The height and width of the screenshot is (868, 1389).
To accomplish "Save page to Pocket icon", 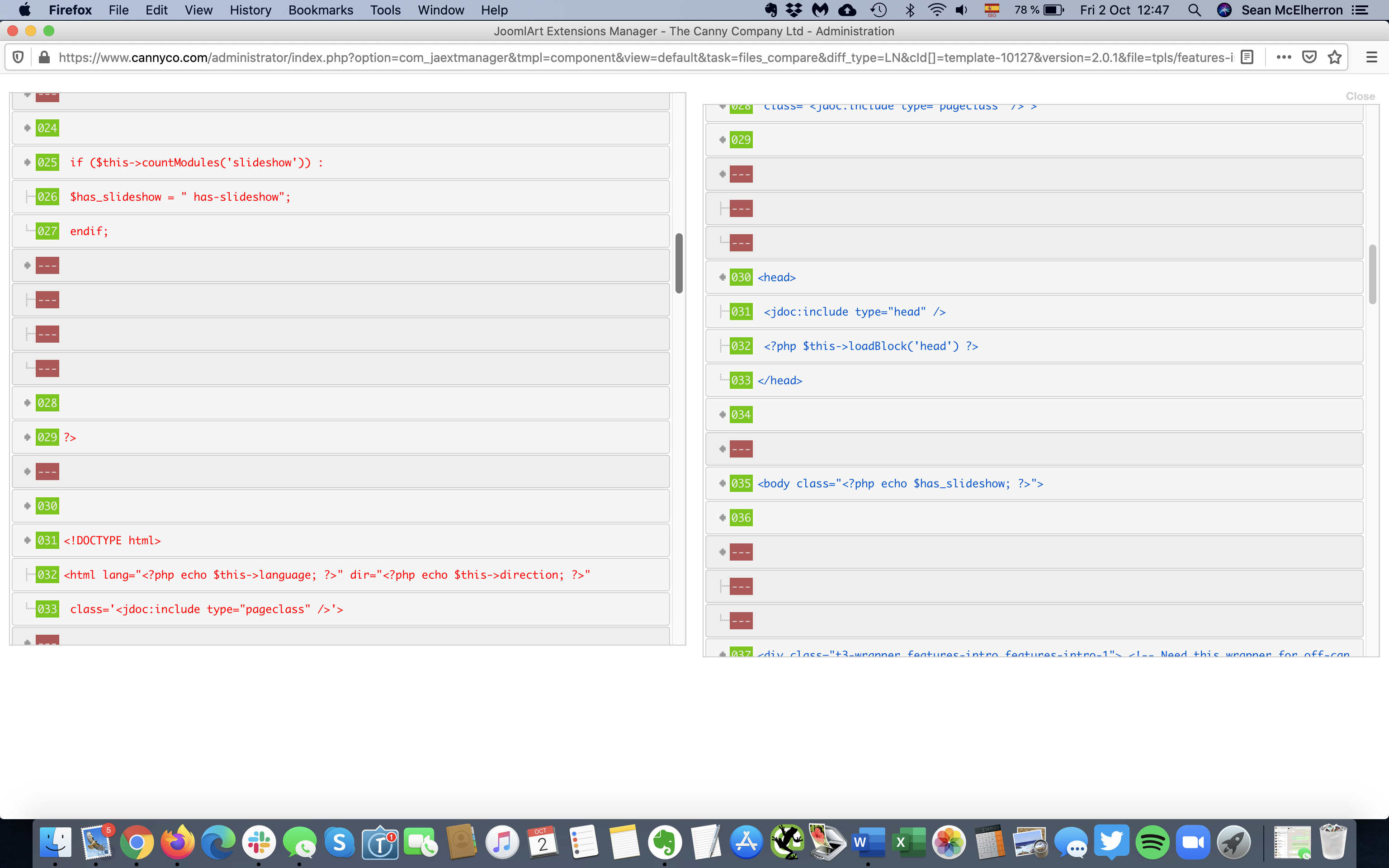I will pyautogui.click(x=1309, y=57).
